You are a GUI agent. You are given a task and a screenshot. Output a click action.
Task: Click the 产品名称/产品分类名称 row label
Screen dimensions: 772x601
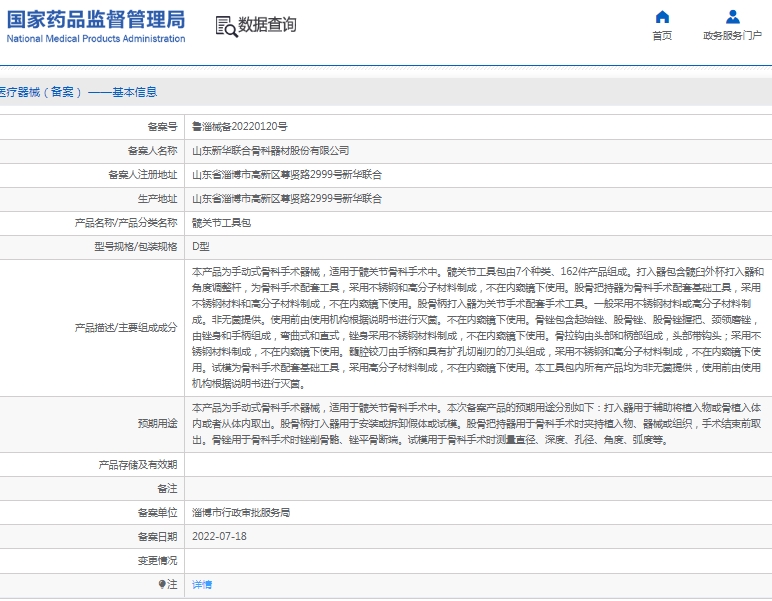coord(126,223)
